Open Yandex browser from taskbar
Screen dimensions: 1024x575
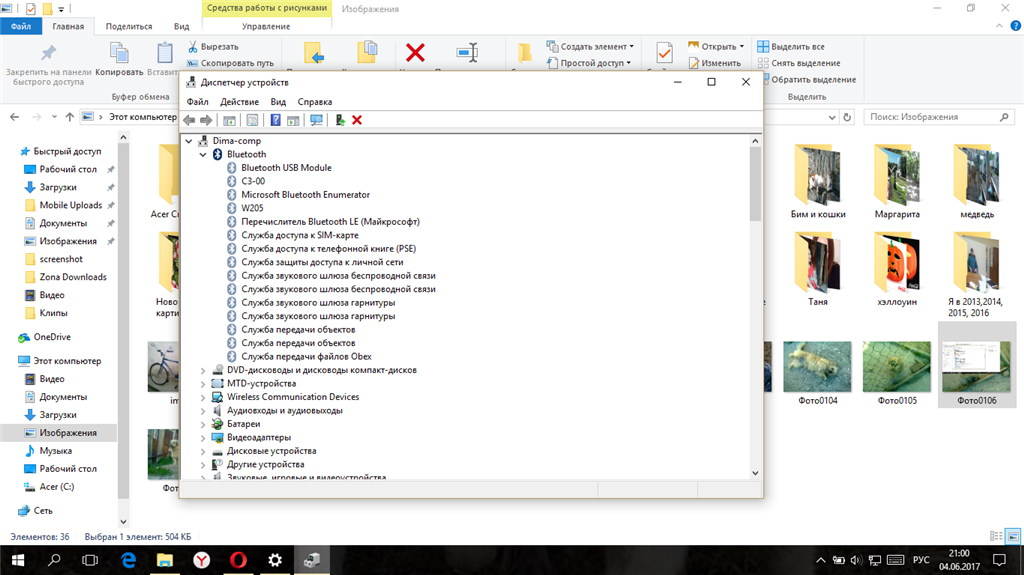202,560
